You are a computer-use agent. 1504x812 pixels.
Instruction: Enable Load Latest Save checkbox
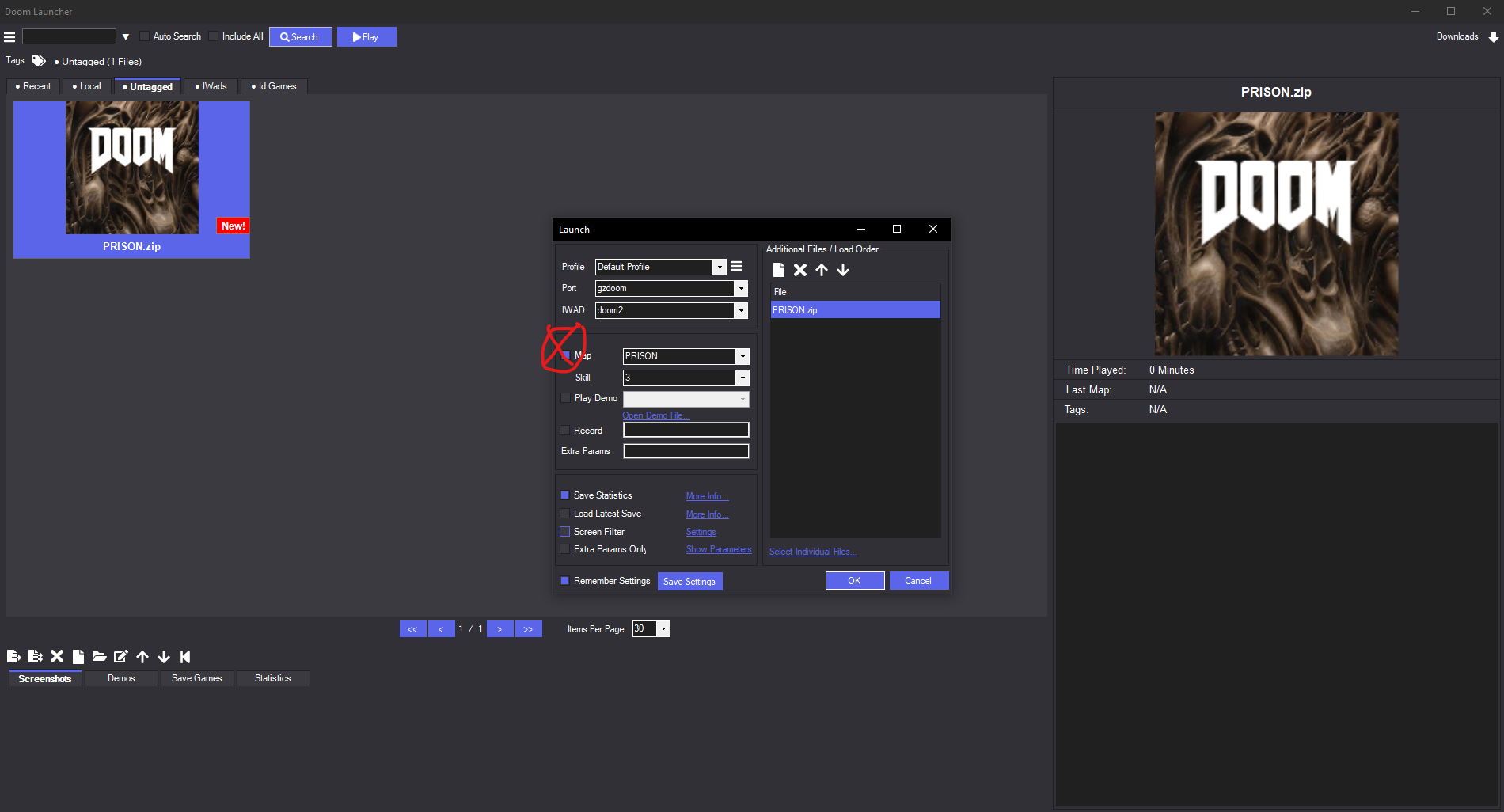(565, 514)
